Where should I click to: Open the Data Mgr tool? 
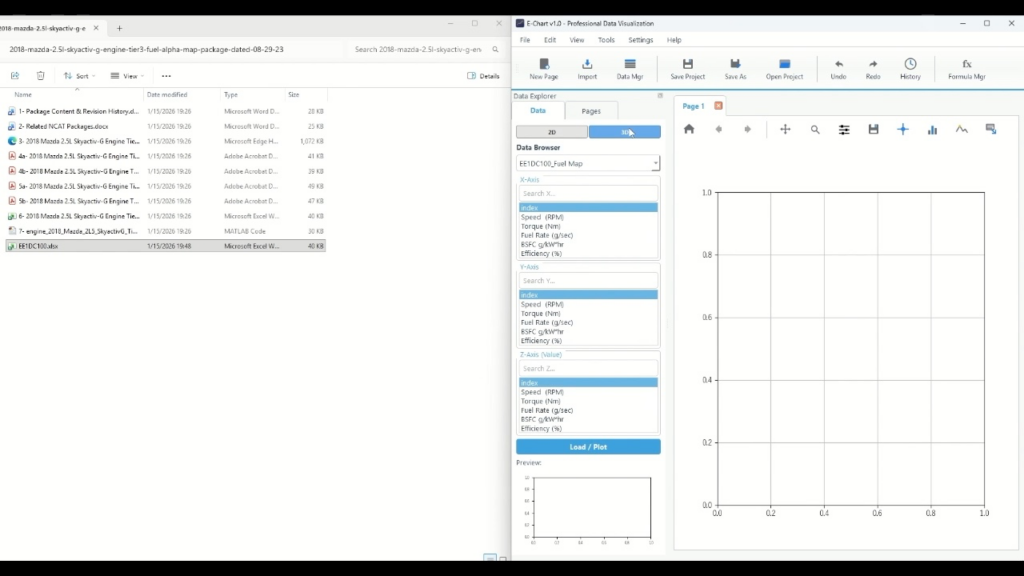(630, 68)
